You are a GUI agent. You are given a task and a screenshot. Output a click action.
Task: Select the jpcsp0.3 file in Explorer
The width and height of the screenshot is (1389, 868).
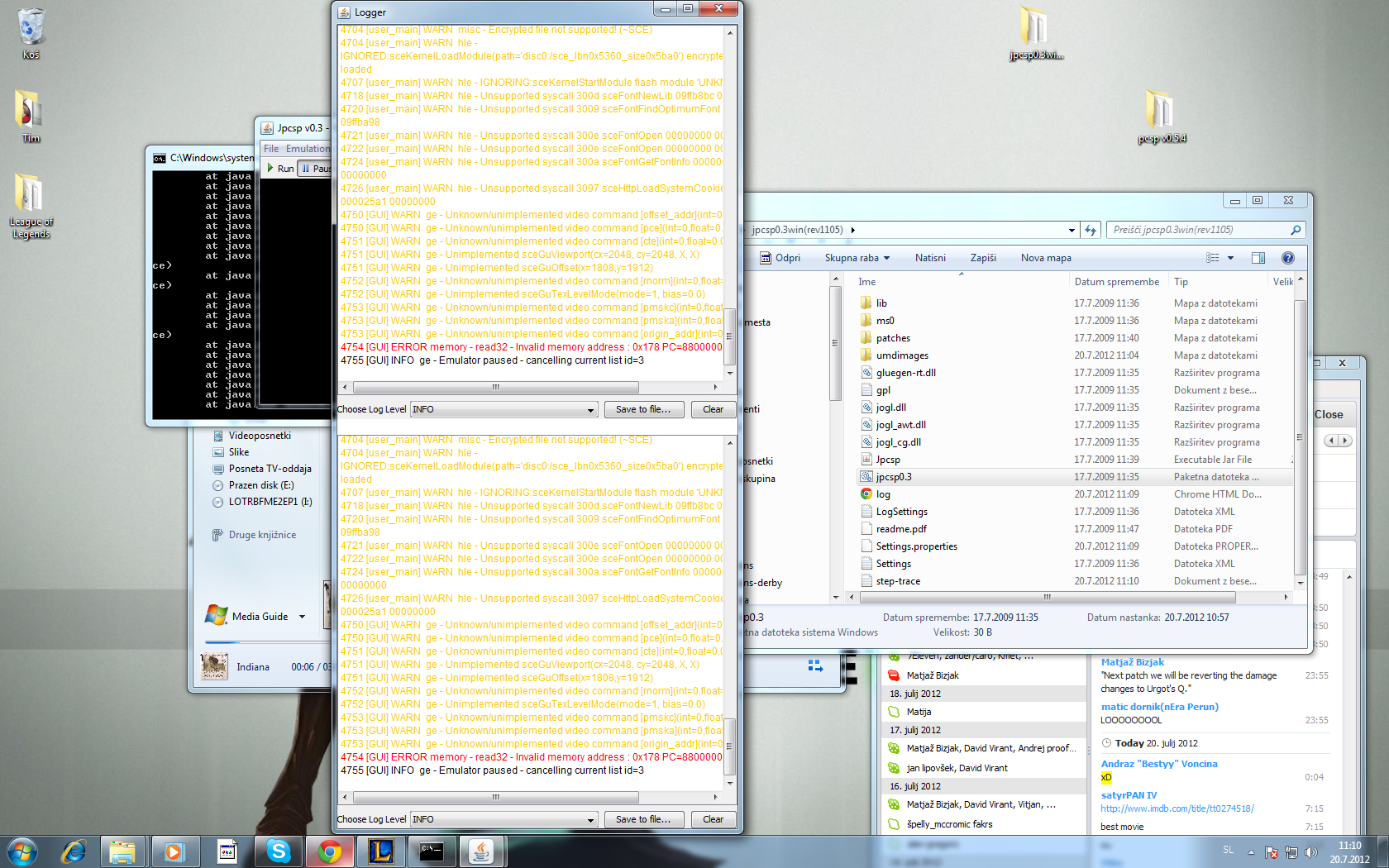click(x=894, y=477)
